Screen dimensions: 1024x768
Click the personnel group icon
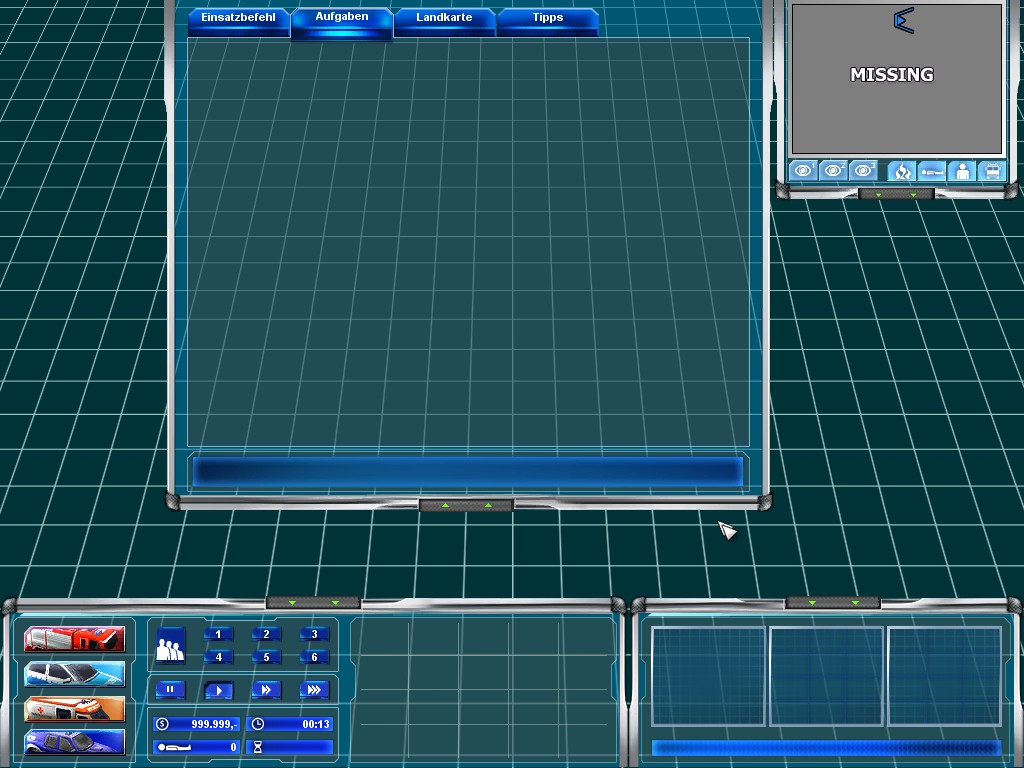(171, 648)
